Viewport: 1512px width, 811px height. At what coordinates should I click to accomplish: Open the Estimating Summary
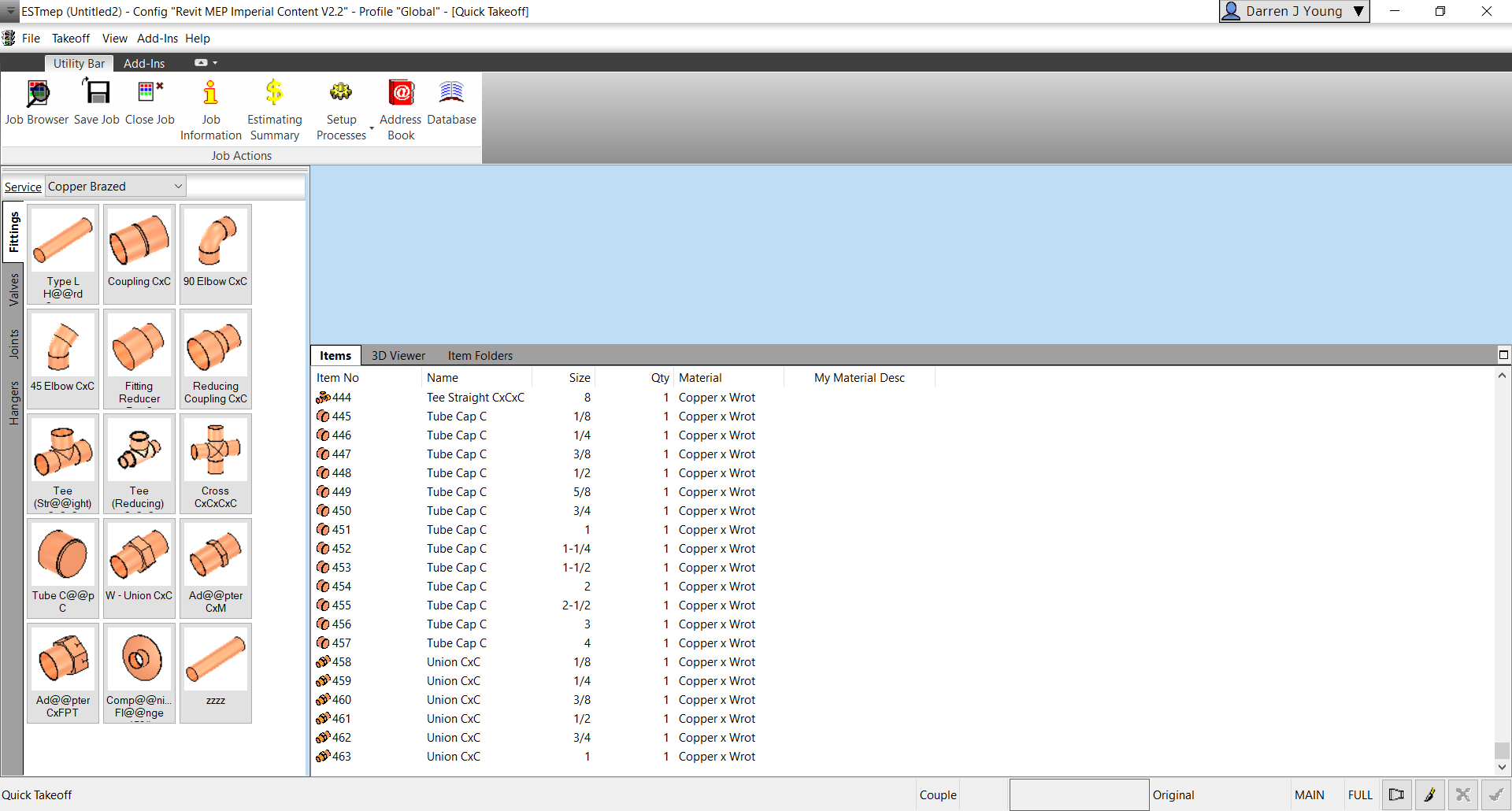(x=274, y=110)
